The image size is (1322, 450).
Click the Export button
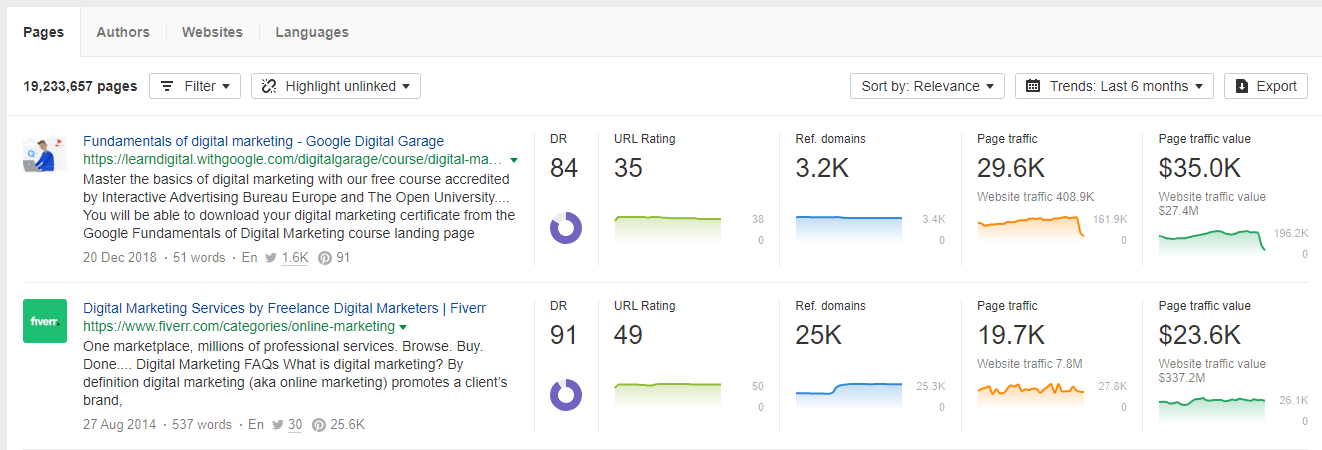click(x=1266, y=86)
